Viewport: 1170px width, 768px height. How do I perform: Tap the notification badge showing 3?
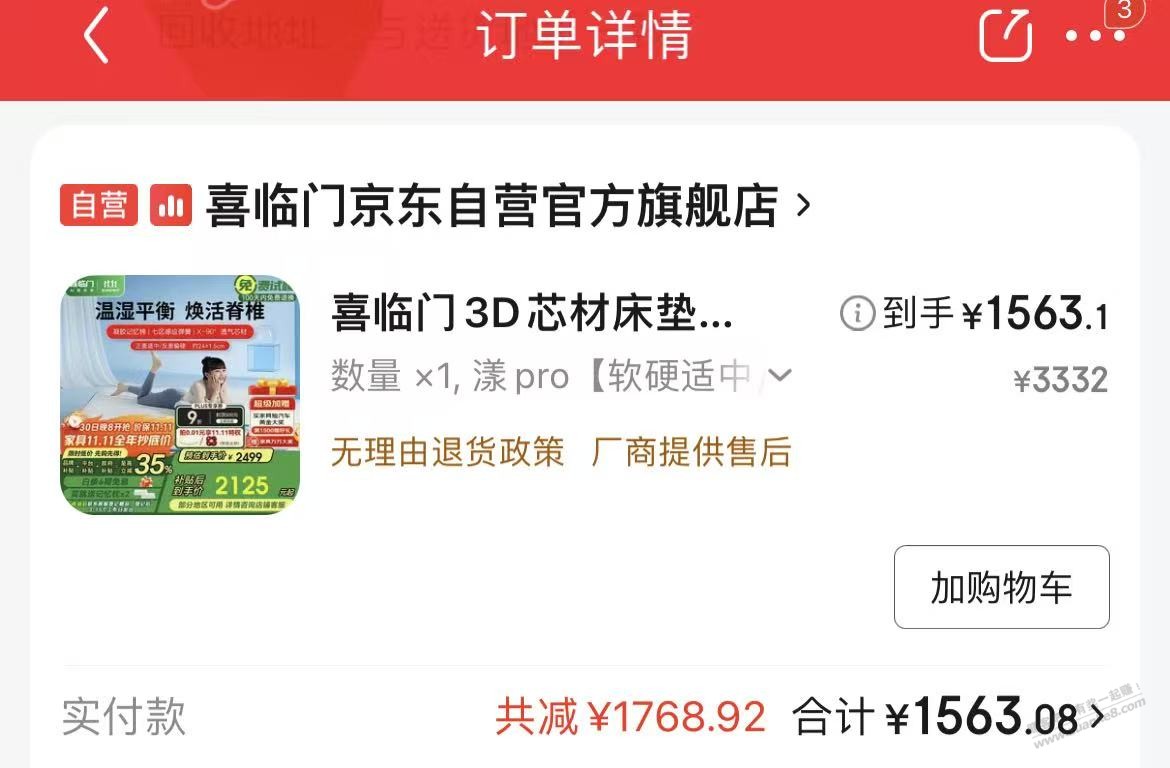[1124, 11]
